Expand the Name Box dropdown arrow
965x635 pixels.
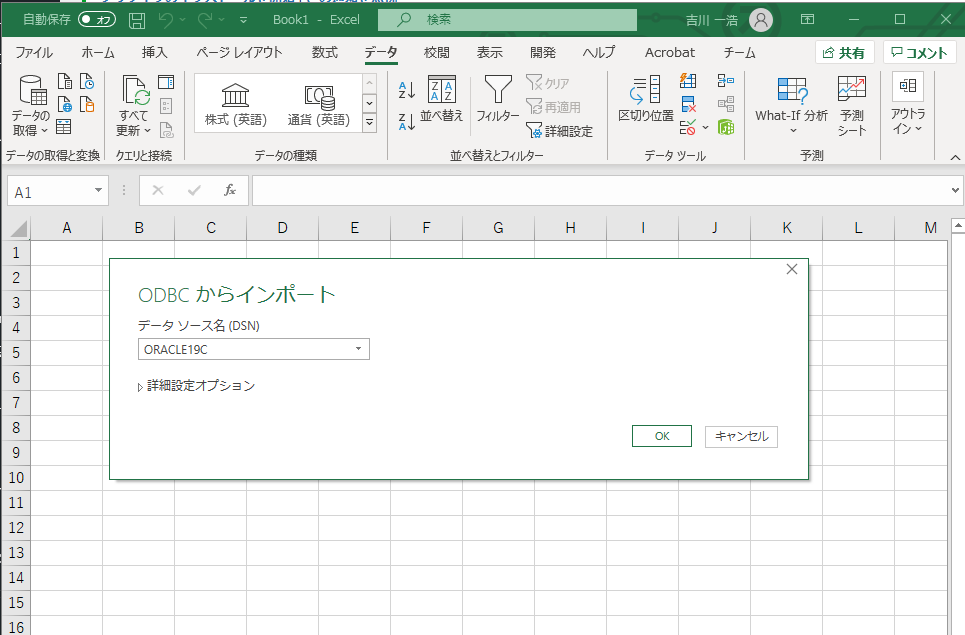(x=98, y=191)
